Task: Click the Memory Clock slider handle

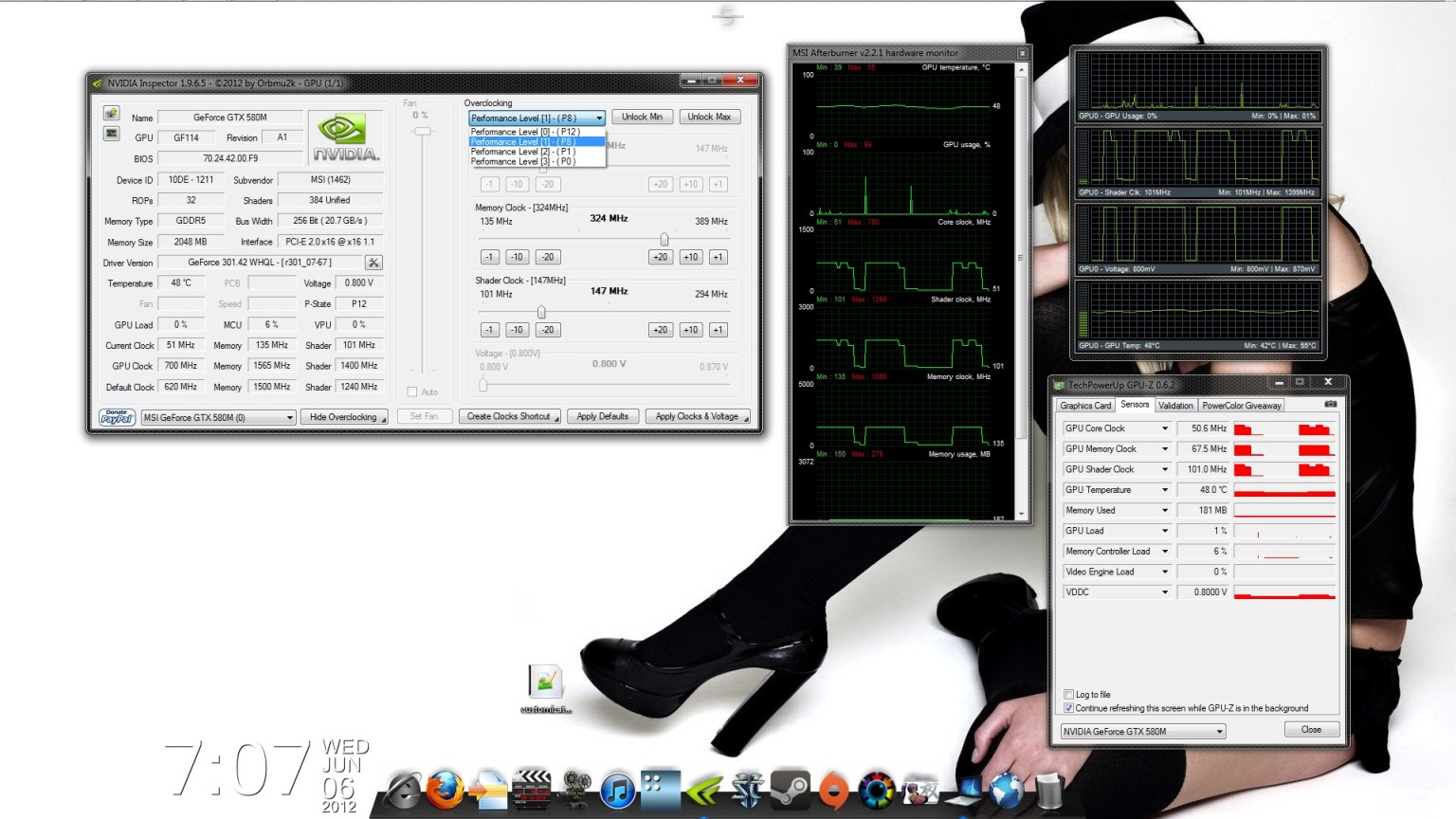Action: (x=664, y=239)
